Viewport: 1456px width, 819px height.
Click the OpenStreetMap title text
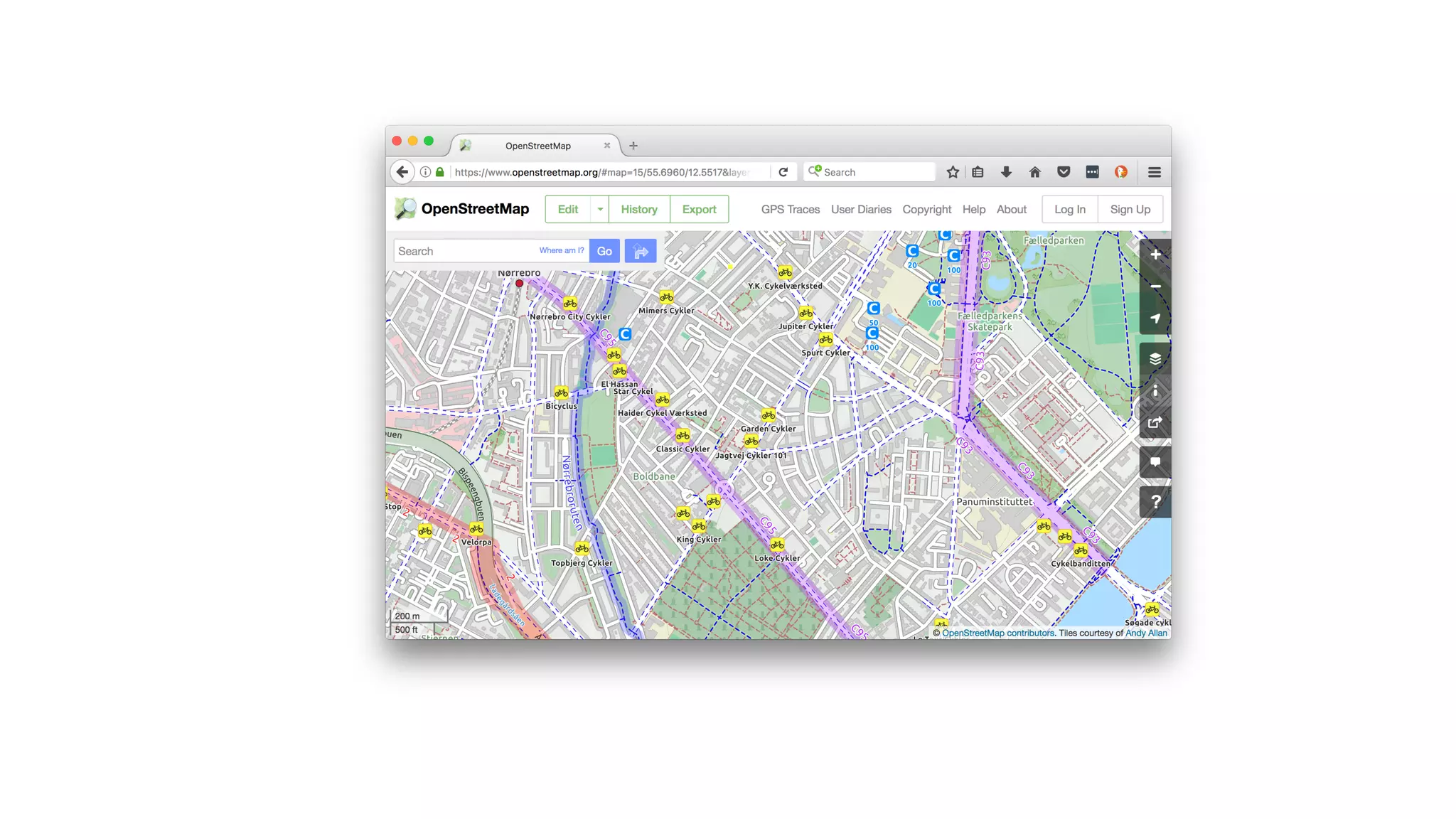pos(475,209)
